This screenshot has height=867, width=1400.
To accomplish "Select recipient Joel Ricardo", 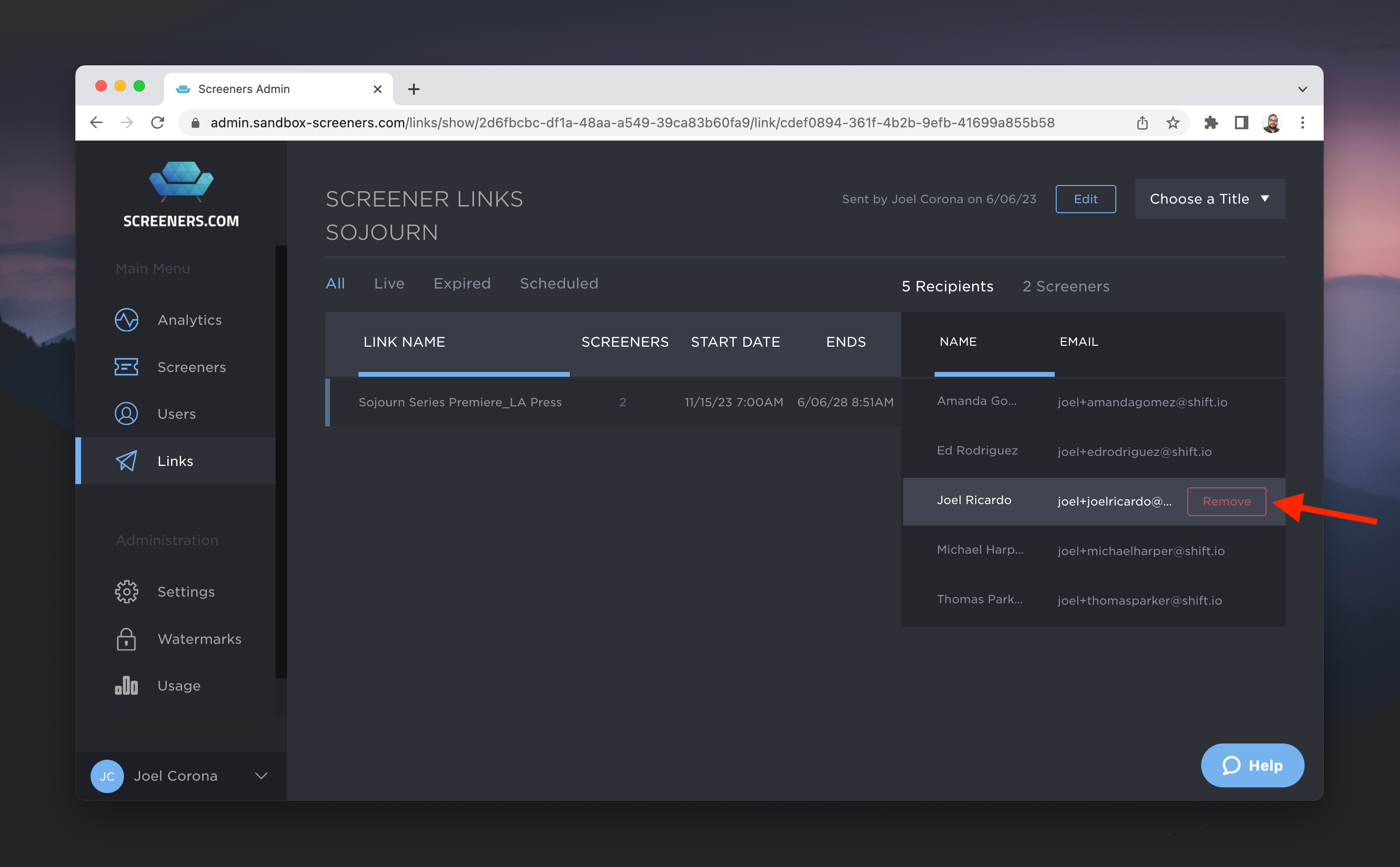I will click(973, 500).
